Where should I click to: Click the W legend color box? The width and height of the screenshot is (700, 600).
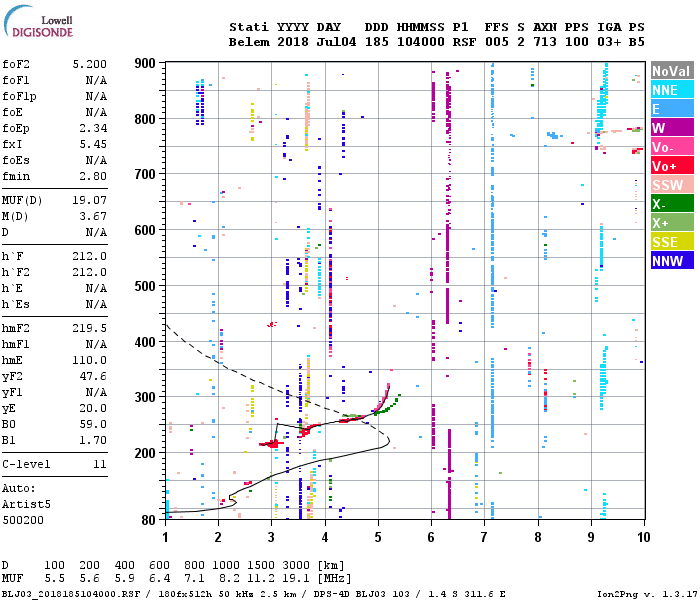click(672, 128)
